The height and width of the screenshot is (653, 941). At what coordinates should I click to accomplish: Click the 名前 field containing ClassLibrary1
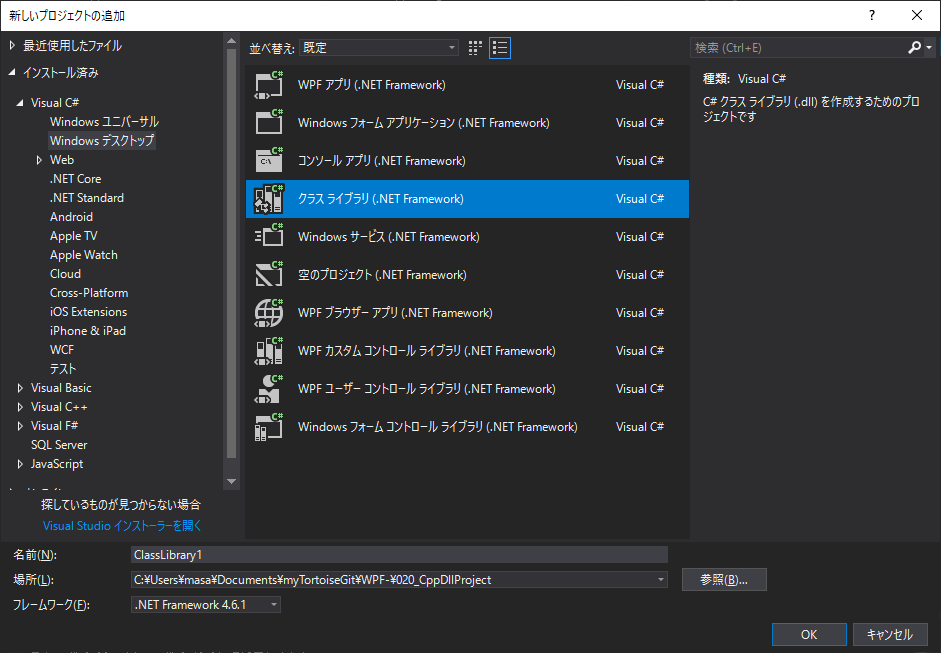click(399, 555)
